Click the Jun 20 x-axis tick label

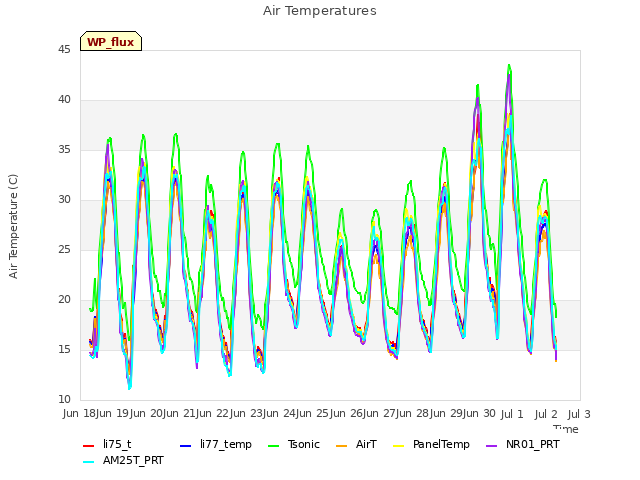click(x=164, y=414)
